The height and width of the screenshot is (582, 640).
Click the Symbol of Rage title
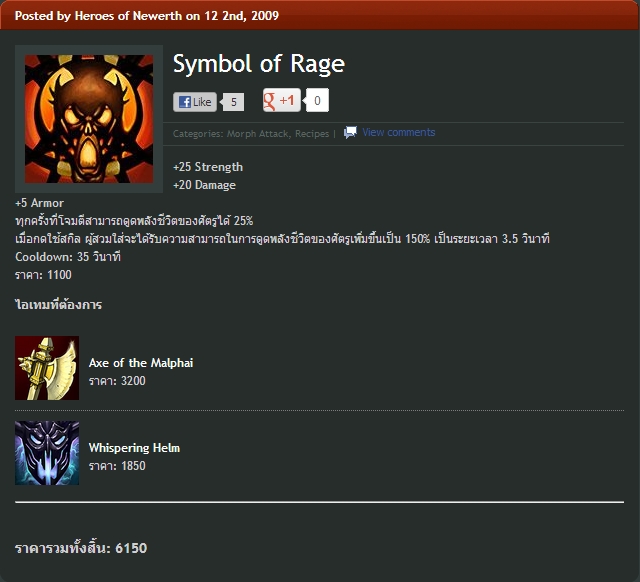tap(259, 64)
